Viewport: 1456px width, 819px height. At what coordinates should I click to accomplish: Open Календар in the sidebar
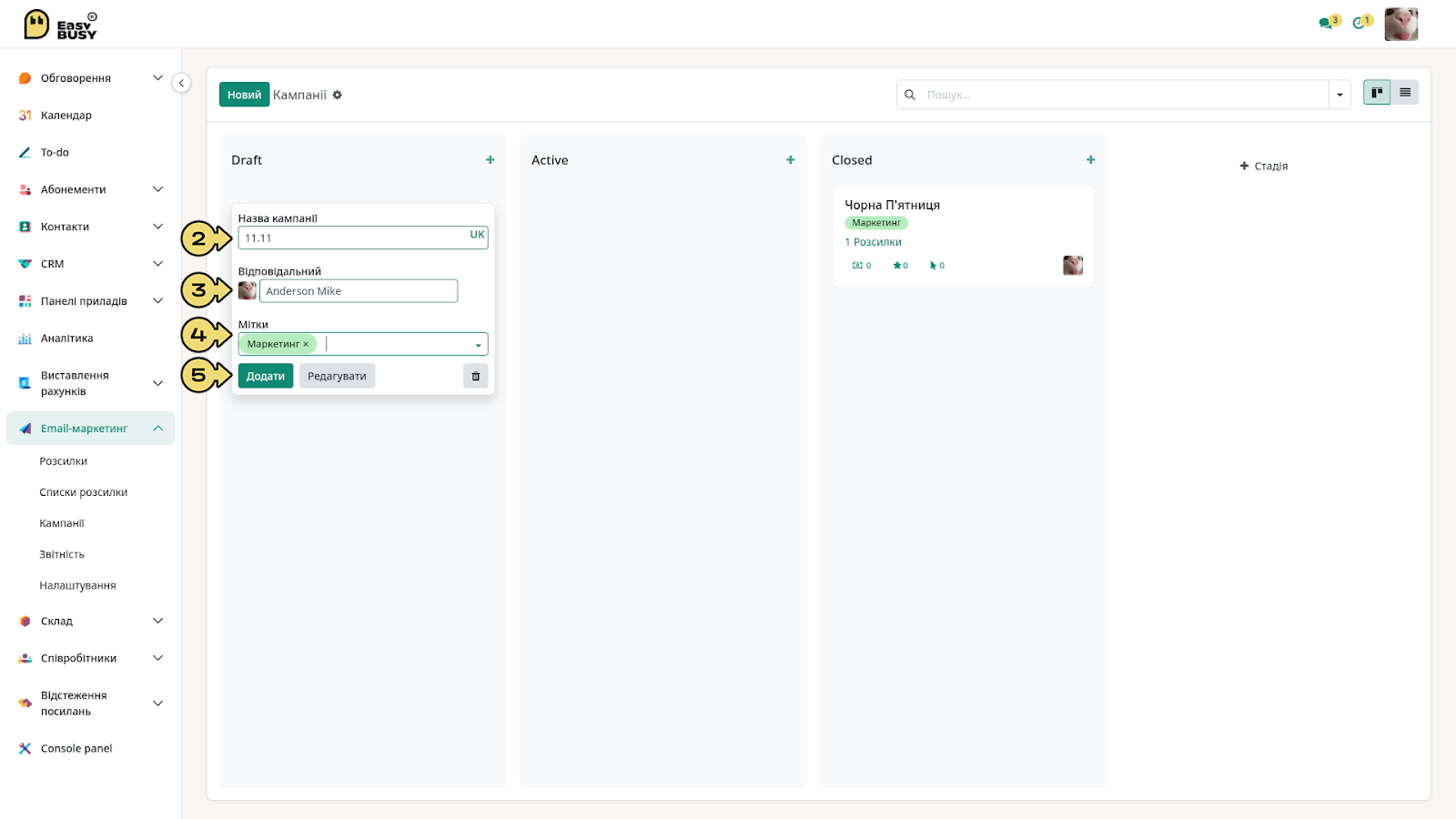(x=66, y=116)
